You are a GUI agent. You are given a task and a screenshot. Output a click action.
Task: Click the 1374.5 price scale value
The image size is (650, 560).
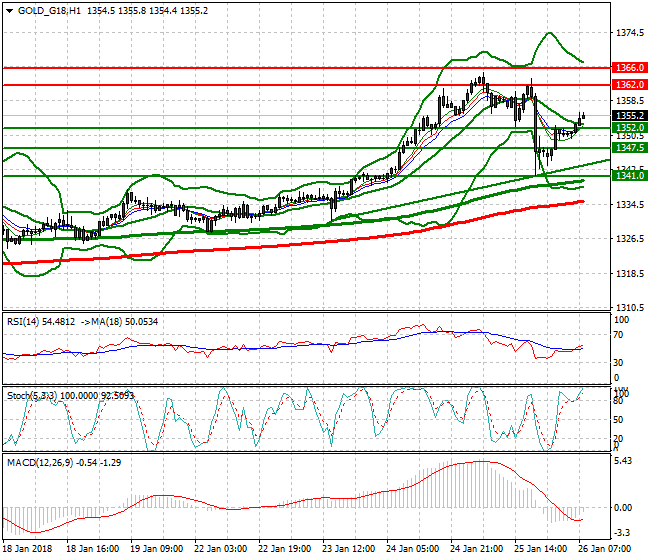(x=627, y=33)
